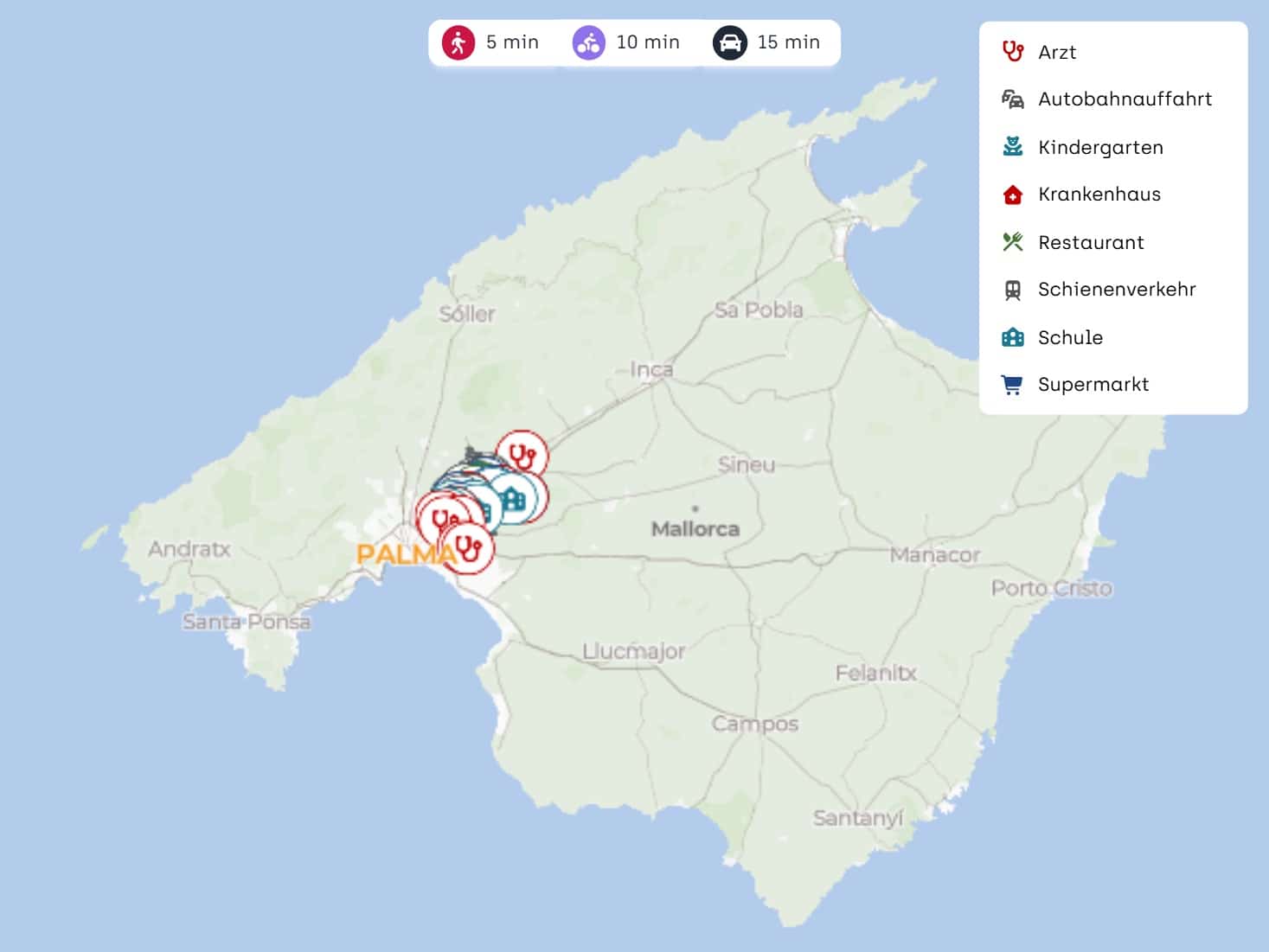
Task: Open the doctor marker right of the PALMA label
Action: pyautogui.click(x=468, y=548)
